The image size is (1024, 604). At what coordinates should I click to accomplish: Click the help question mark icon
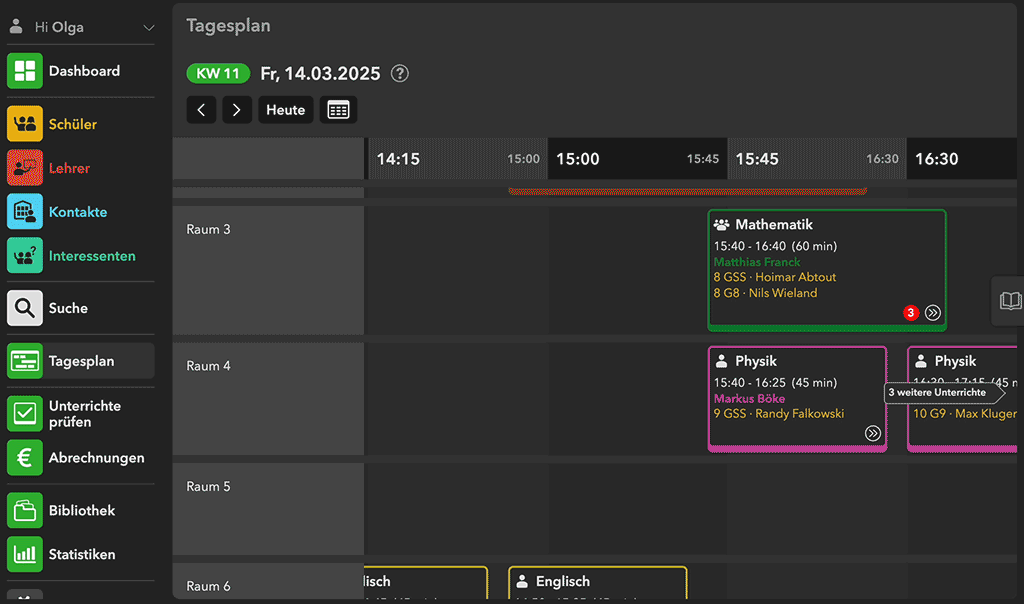tap(400, 73)
